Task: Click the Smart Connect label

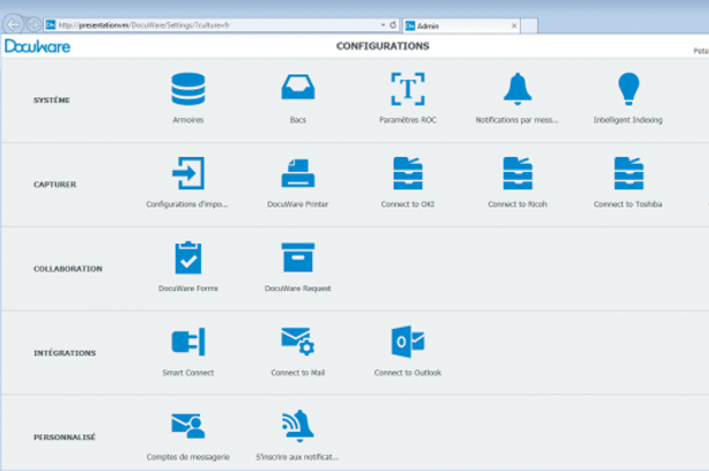Action: [x=188, y=372]
